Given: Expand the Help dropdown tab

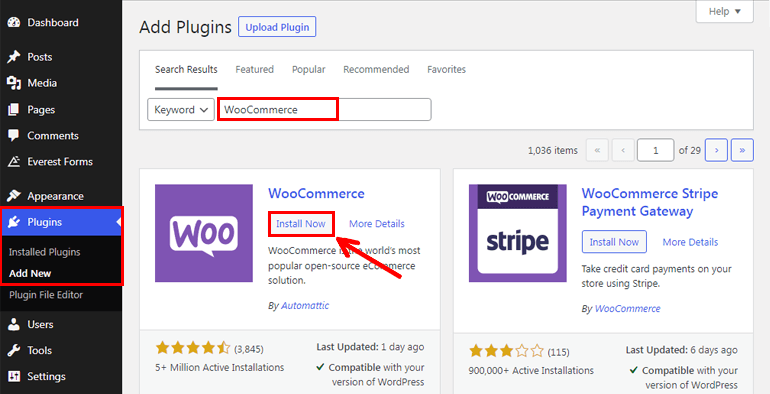Looking at the screenshot, I should tap(724, 11).
